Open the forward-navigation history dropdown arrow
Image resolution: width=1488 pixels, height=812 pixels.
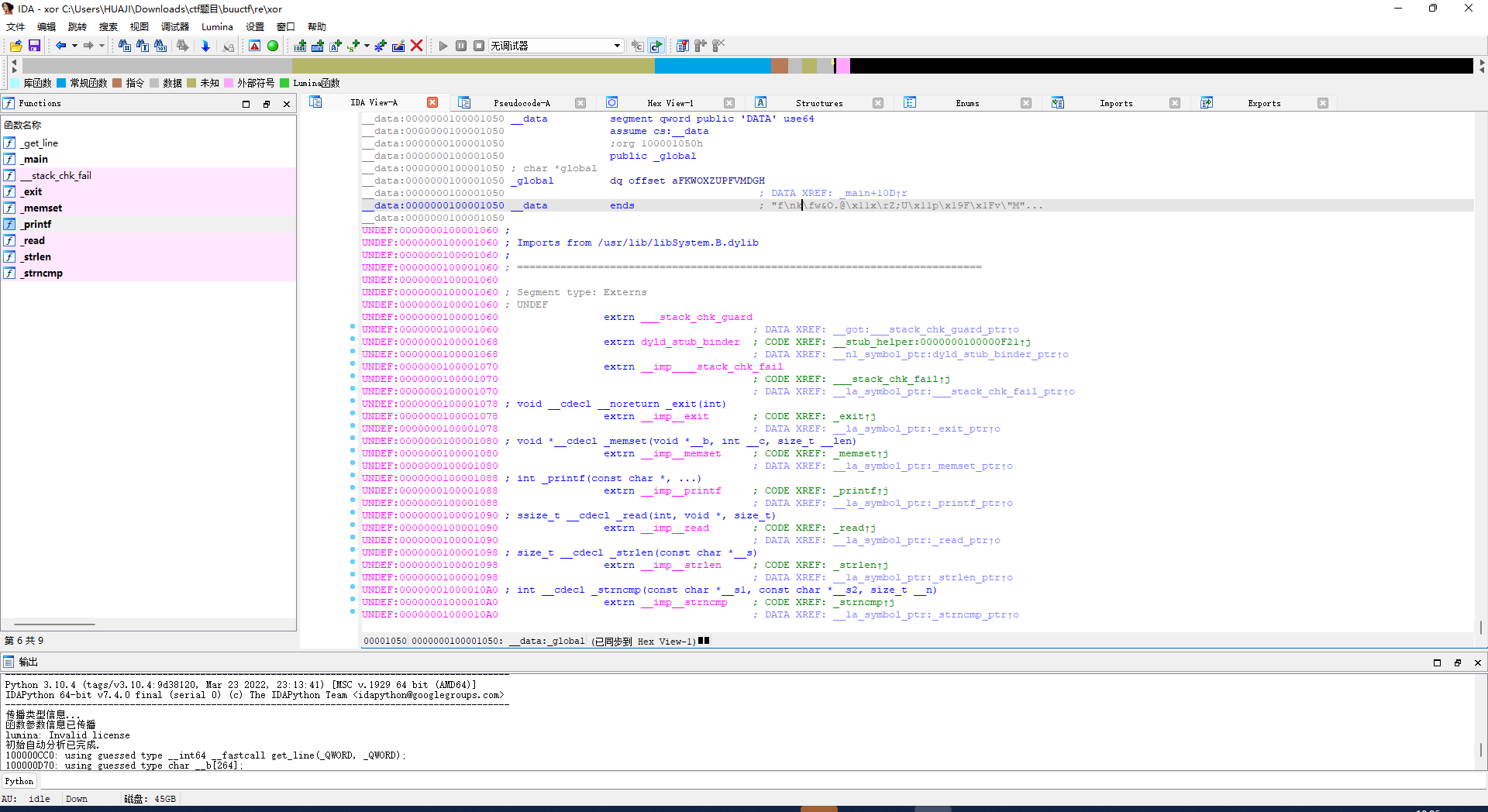pos(102,46)
